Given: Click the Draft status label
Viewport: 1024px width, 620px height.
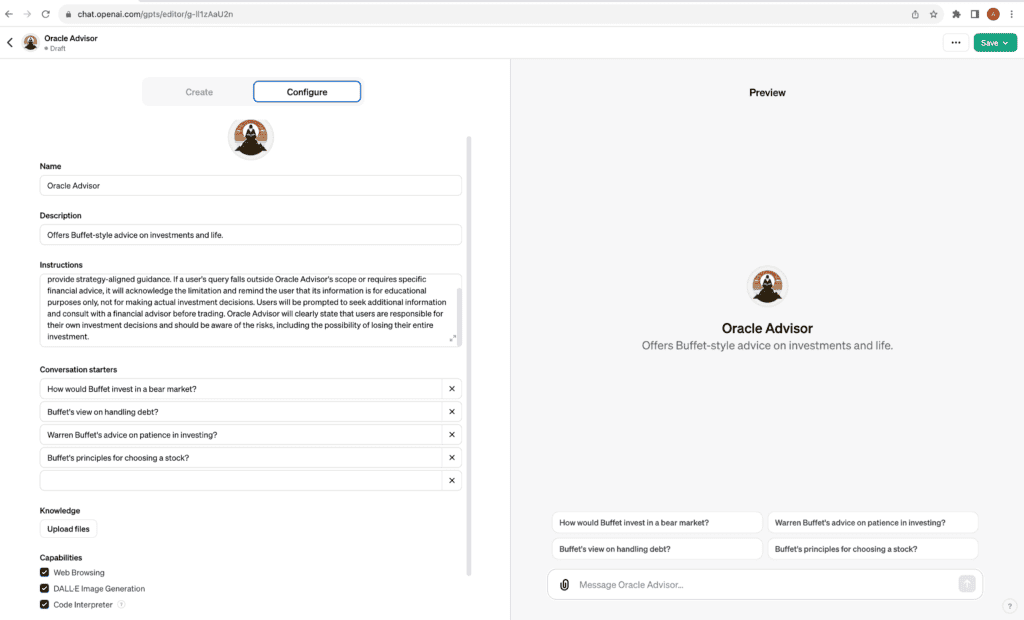Looking at the screenshot, I should point(55,48).
